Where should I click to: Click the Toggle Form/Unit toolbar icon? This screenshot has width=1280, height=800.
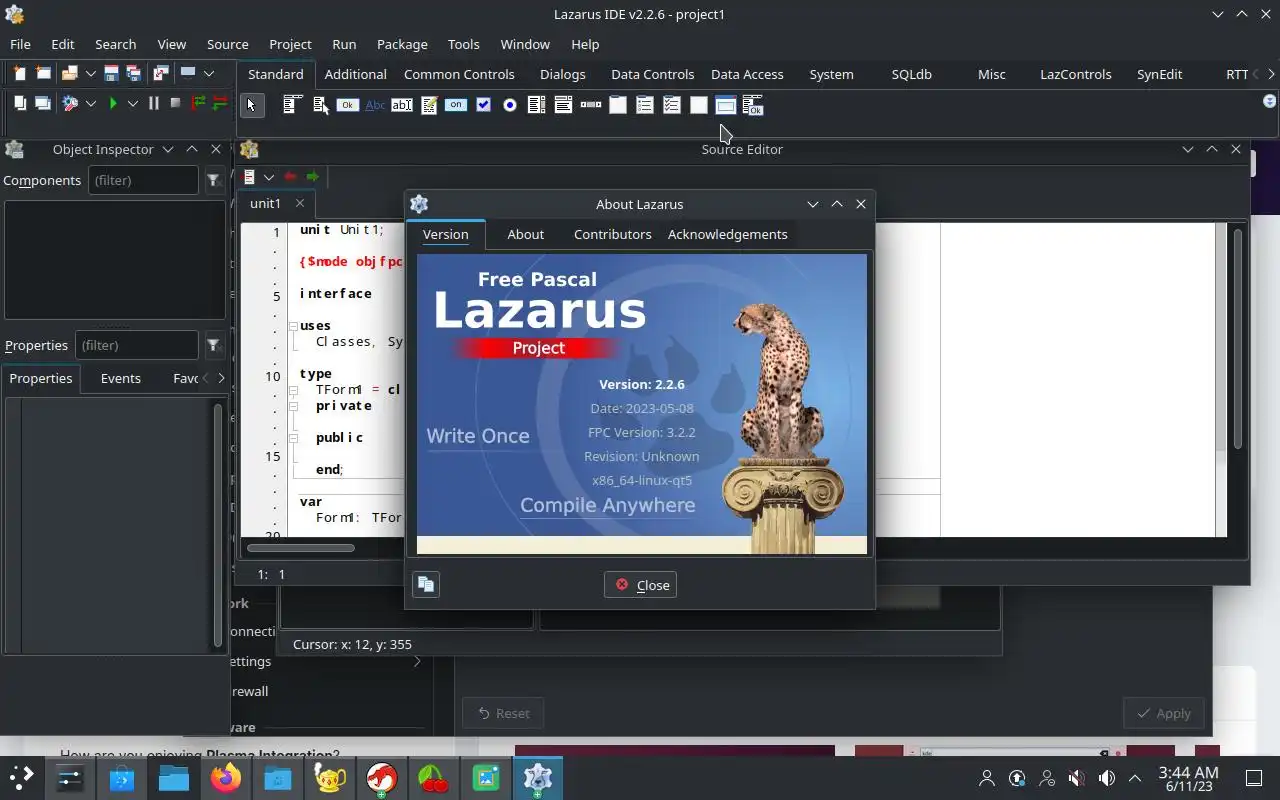point(160,73)
